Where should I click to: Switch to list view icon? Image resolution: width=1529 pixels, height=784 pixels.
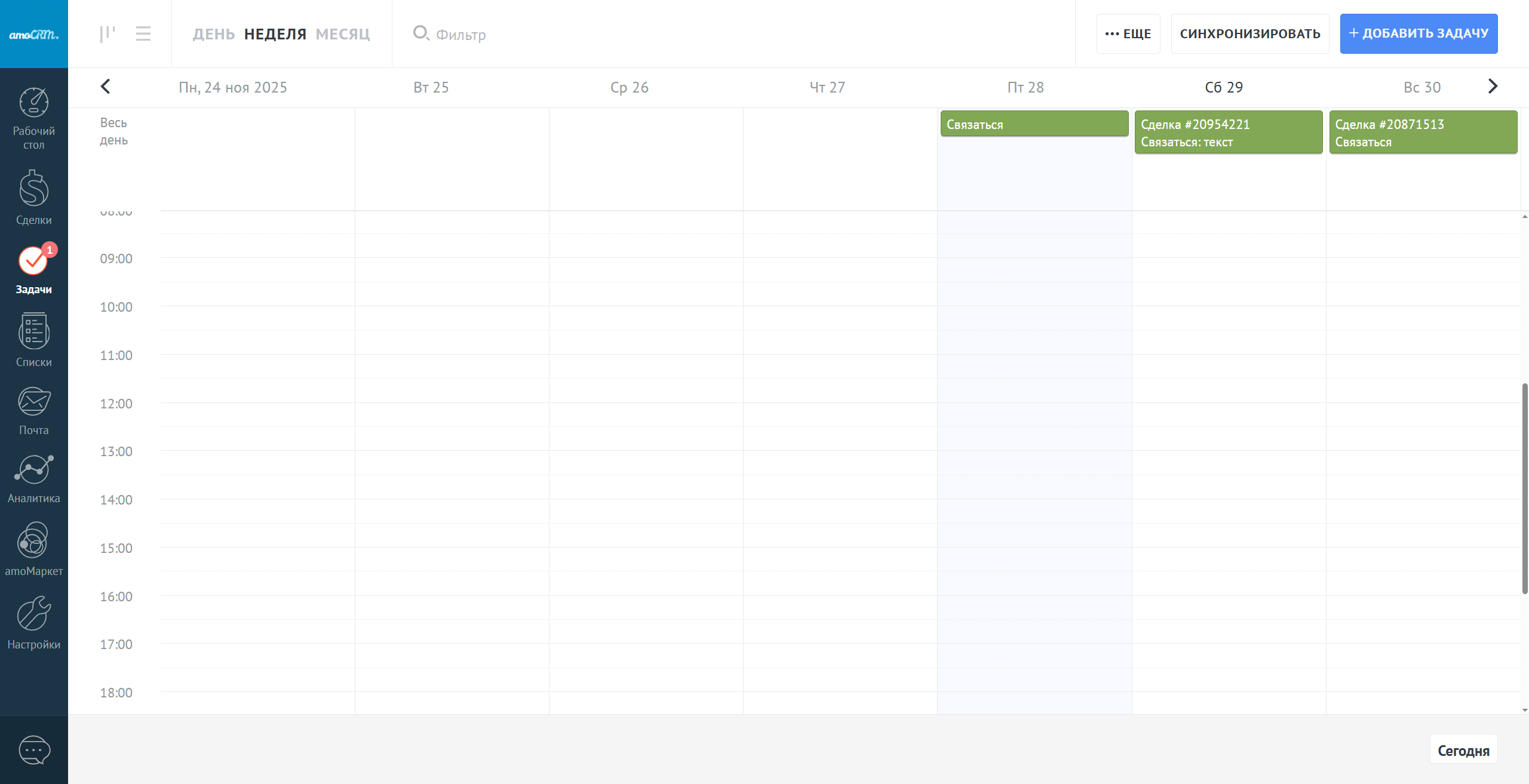[x=143, y=34]
